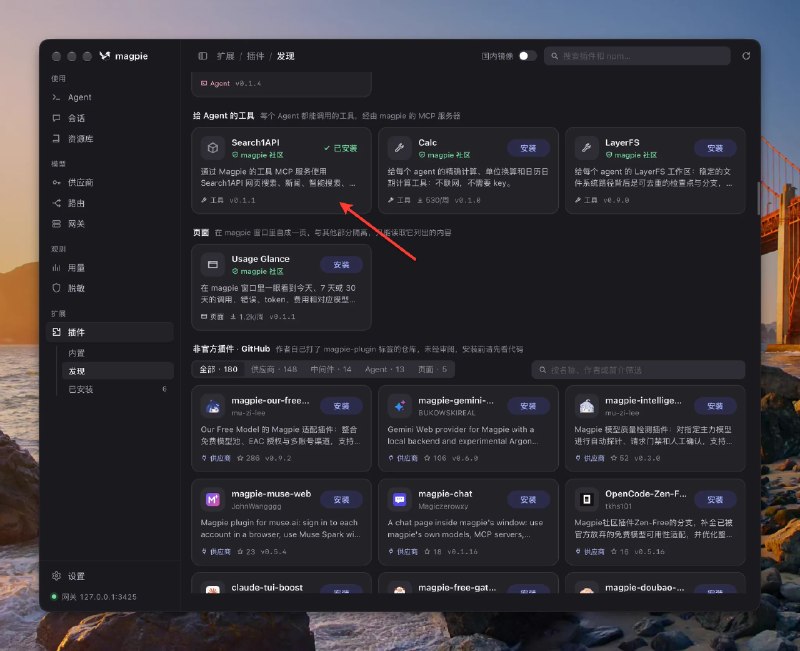Open 内置 plugins sub-item
This screenshot has height=651, width=800.
pyautogui.click(x=117, y=353)
